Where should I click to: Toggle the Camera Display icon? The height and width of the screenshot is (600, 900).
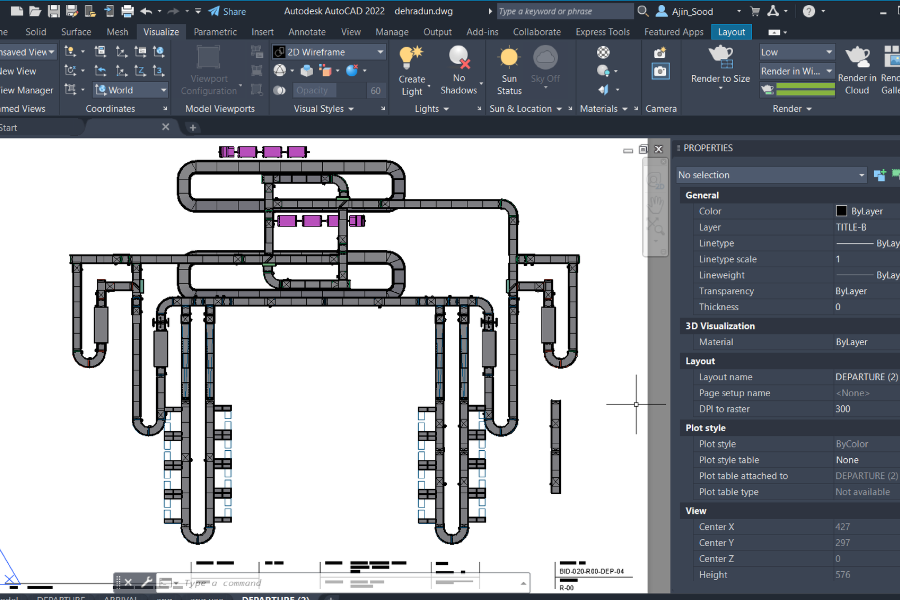pos(661,72)
